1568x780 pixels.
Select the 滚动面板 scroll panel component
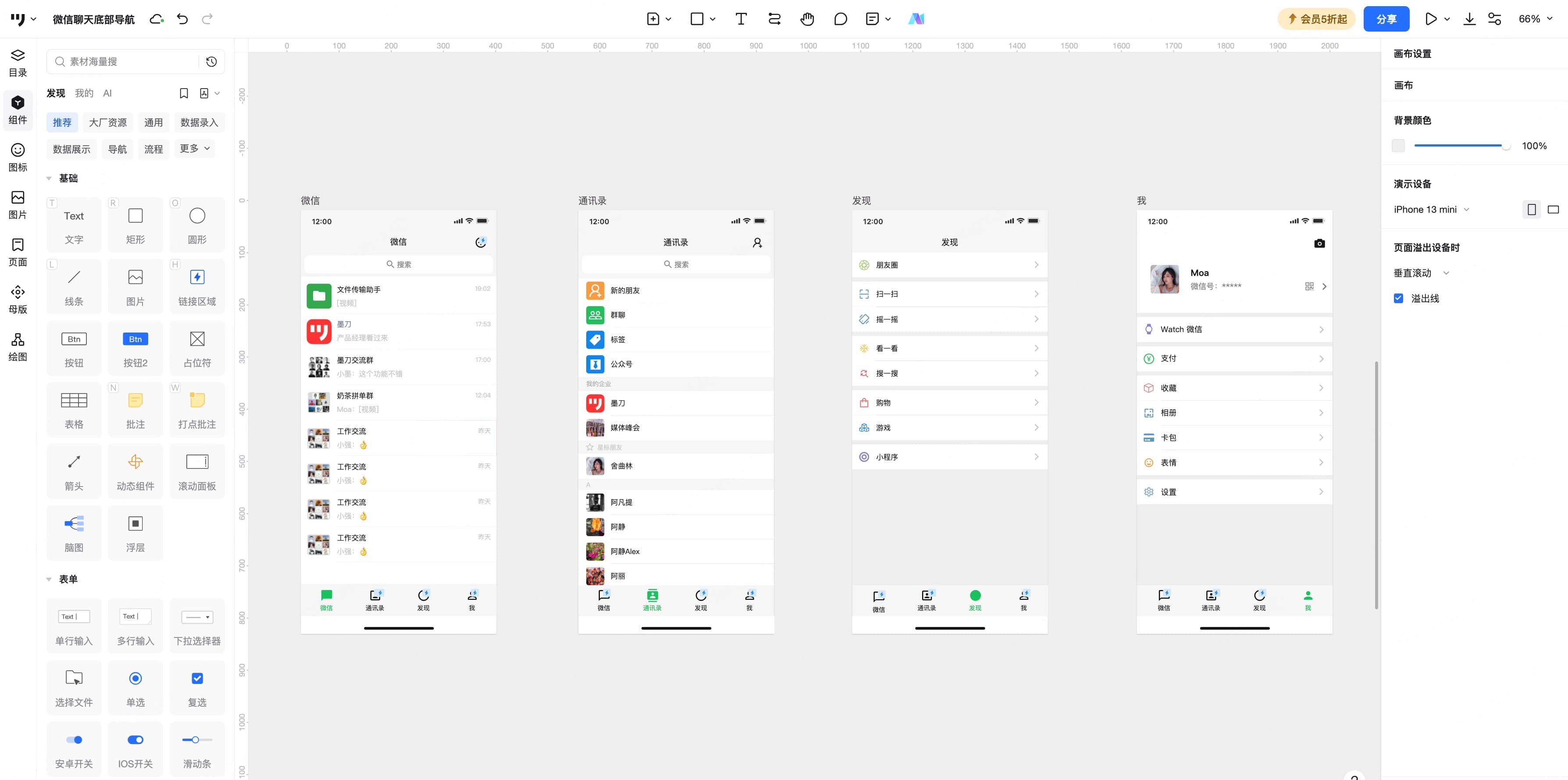click(196, 471)
